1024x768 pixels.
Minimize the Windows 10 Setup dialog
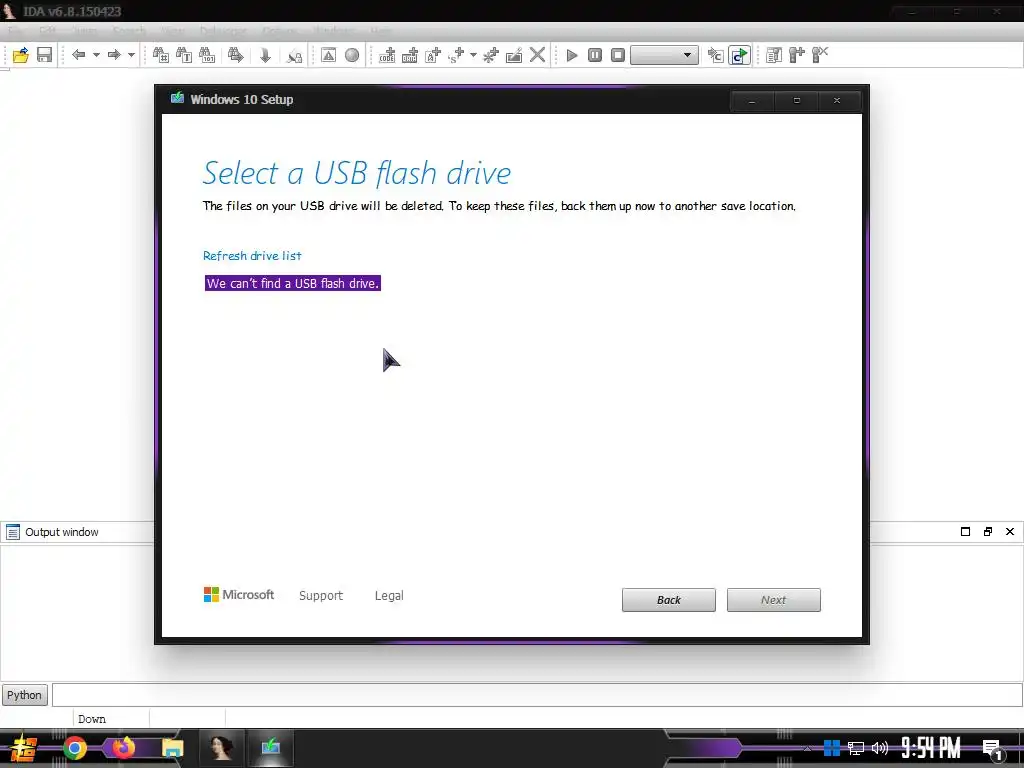click(752, 101)
